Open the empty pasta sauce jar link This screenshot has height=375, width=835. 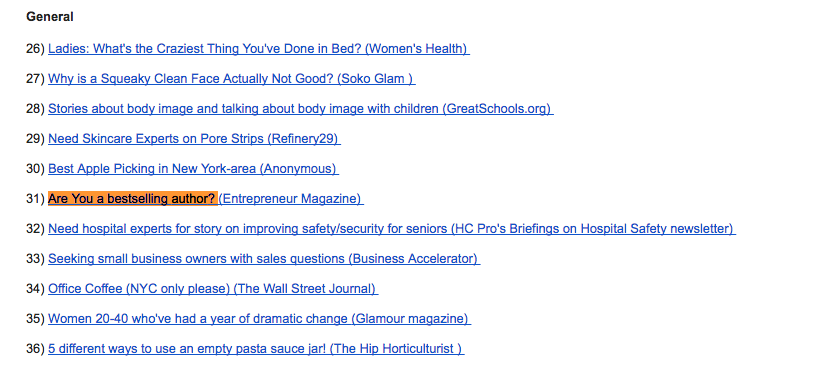click(x=256, y=349)
